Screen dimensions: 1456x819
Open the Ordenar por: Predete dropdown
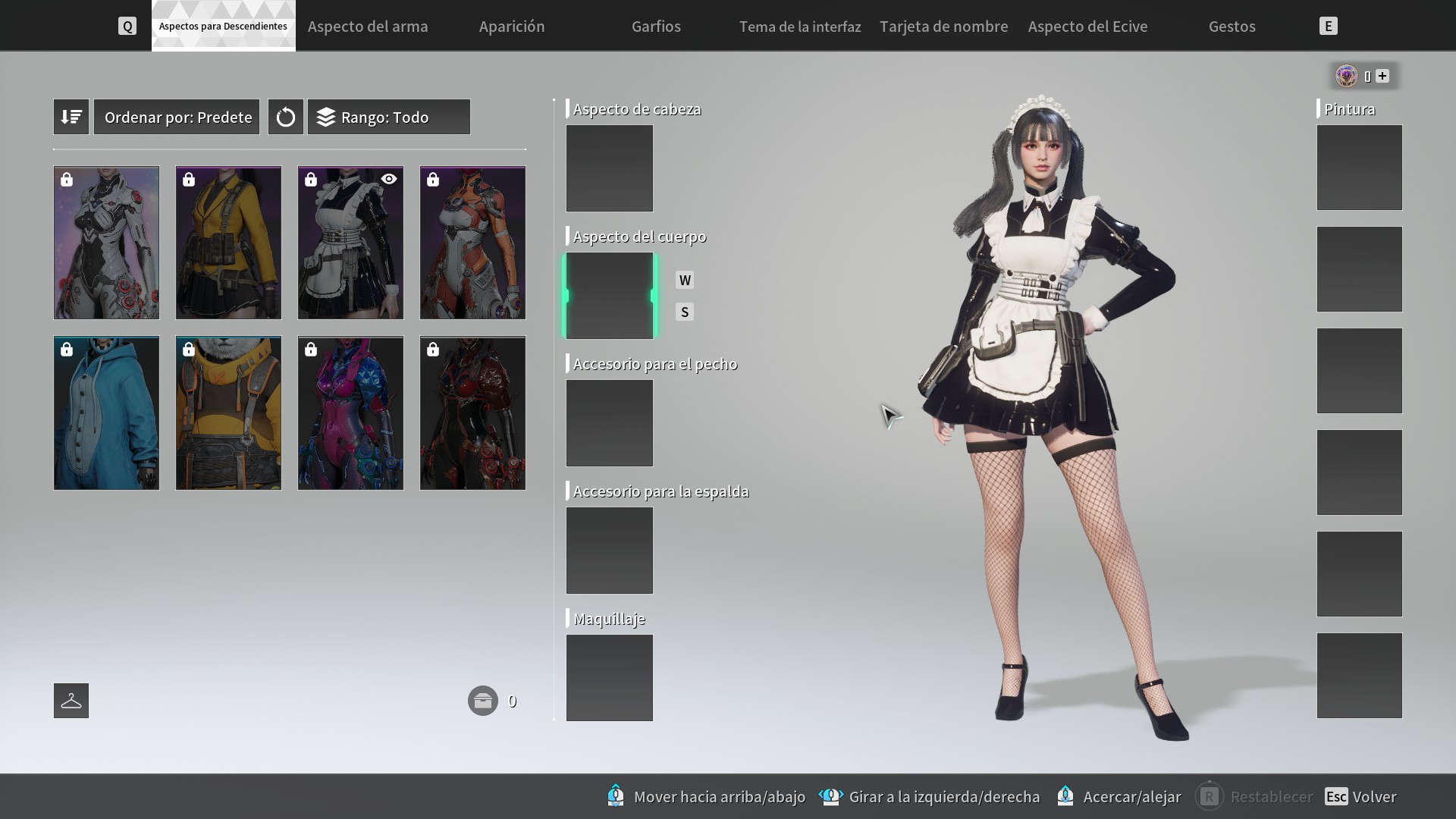coord(177,117)
